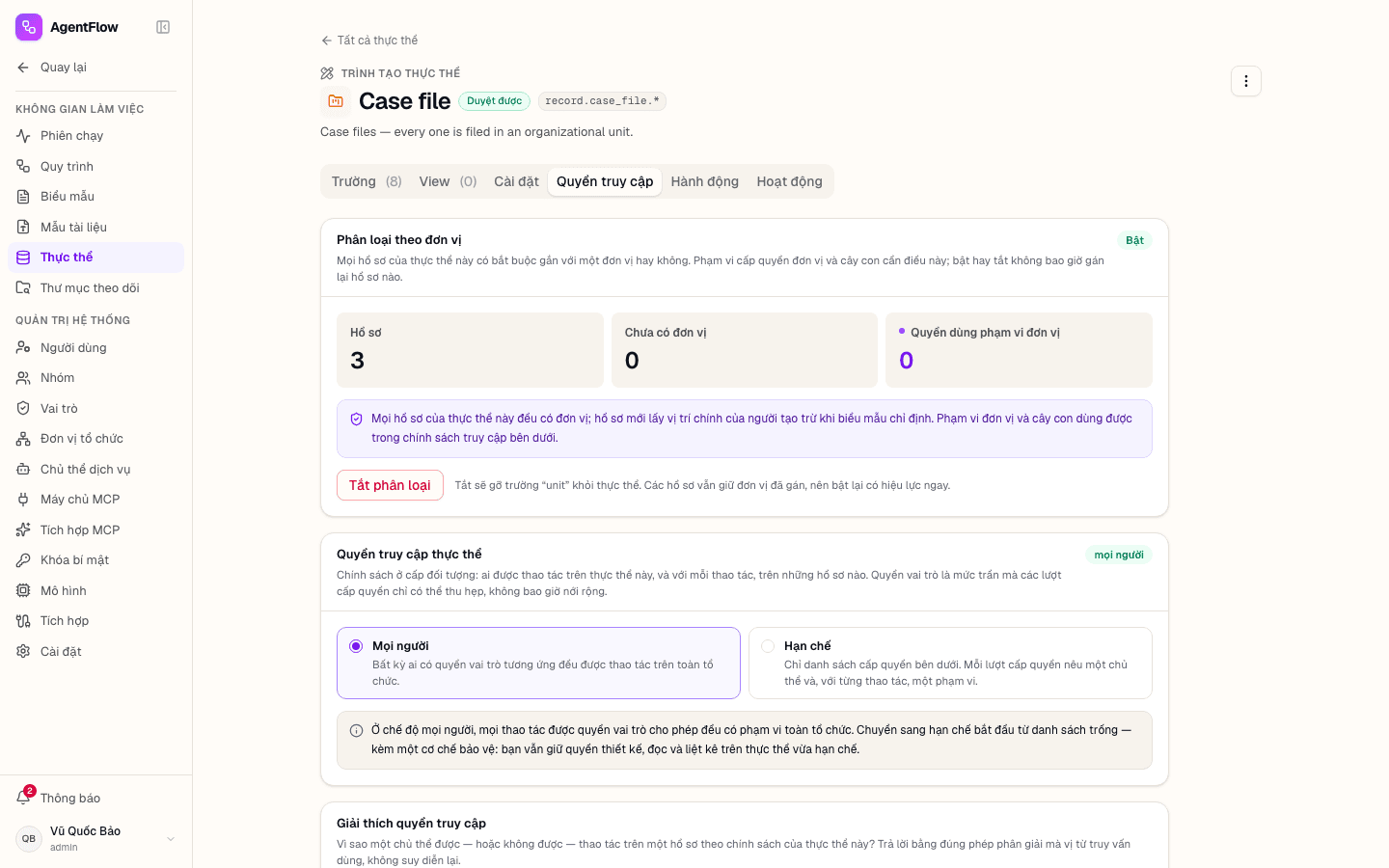Image resolution: width=1389 pixels, height=868 pixels.
Task: Click the Máy chủ MCP plug icon
Action: click(23, 500)
